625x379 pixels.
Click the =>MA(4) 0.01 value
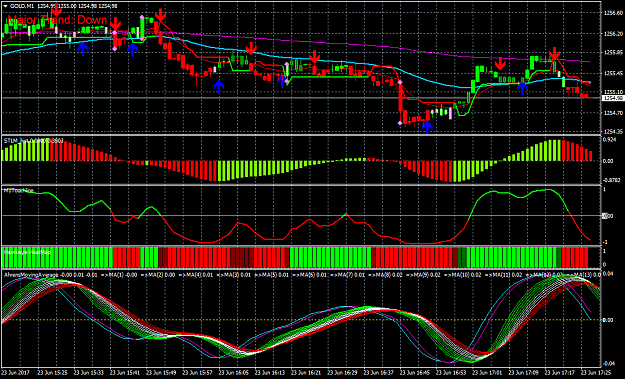click(195, 275)
